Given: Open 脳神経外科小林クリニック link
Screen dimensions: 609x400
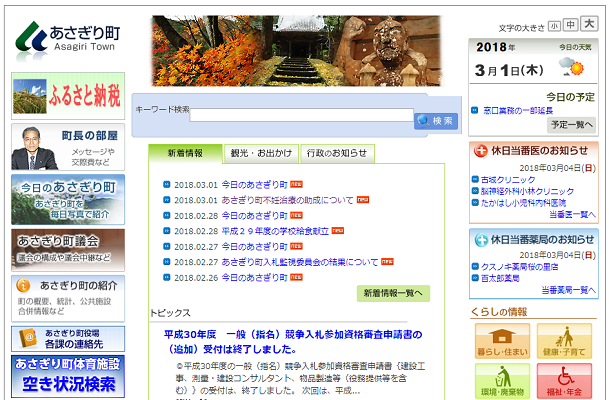Looking at the screenshot, I should [x=527, y=191].
